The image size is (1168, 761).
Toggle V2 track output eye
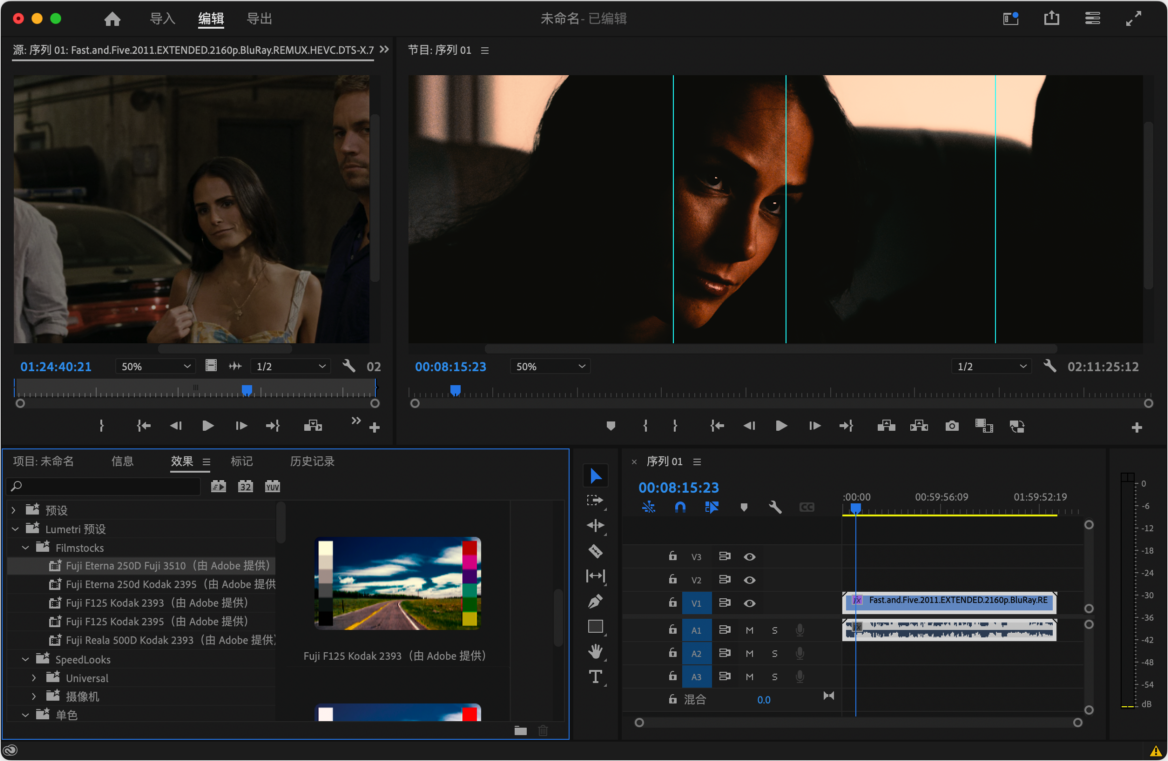(x=749, y=579)
